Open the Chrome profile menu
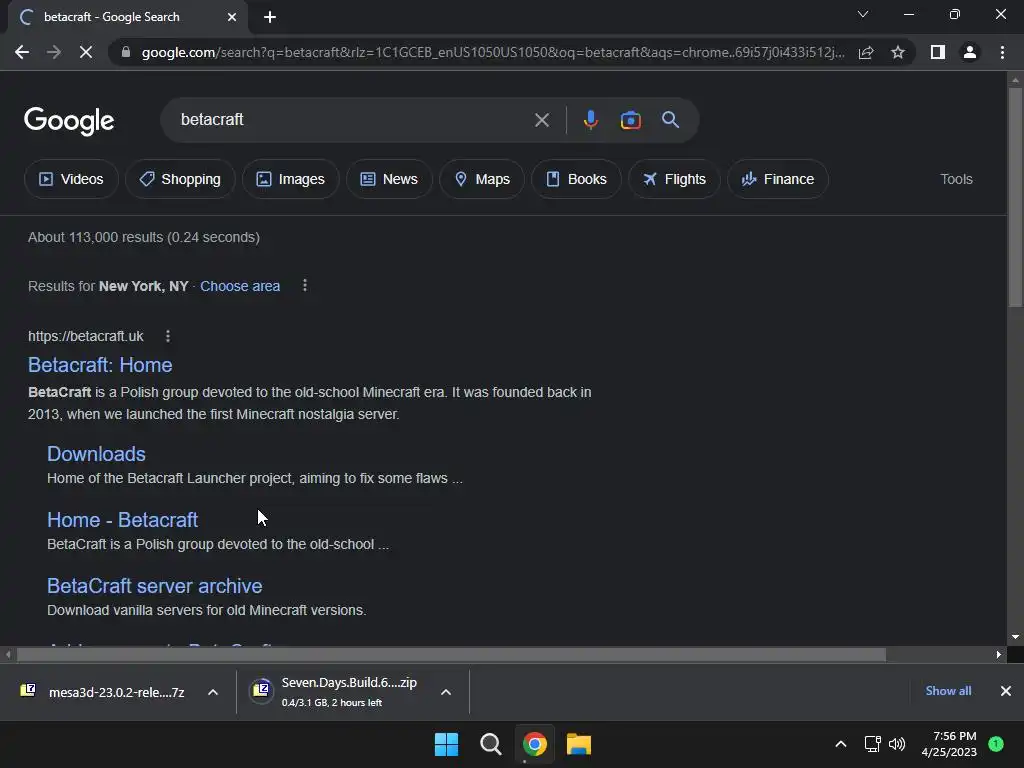Screen dimensions: 1024x768 coord(970,52)
